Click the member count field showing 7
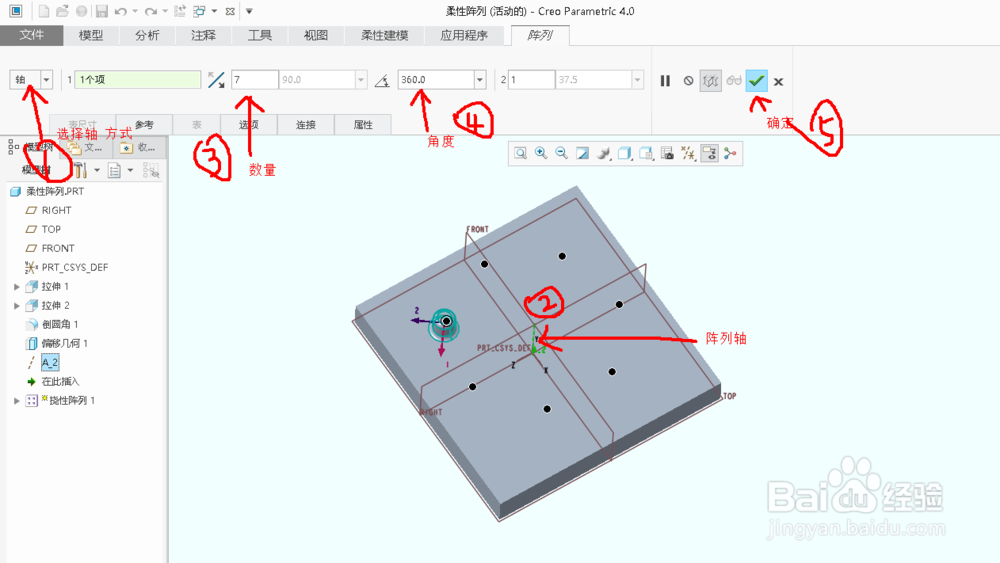This screenshot has width=1000, height=563. click(x=254, y=80)
